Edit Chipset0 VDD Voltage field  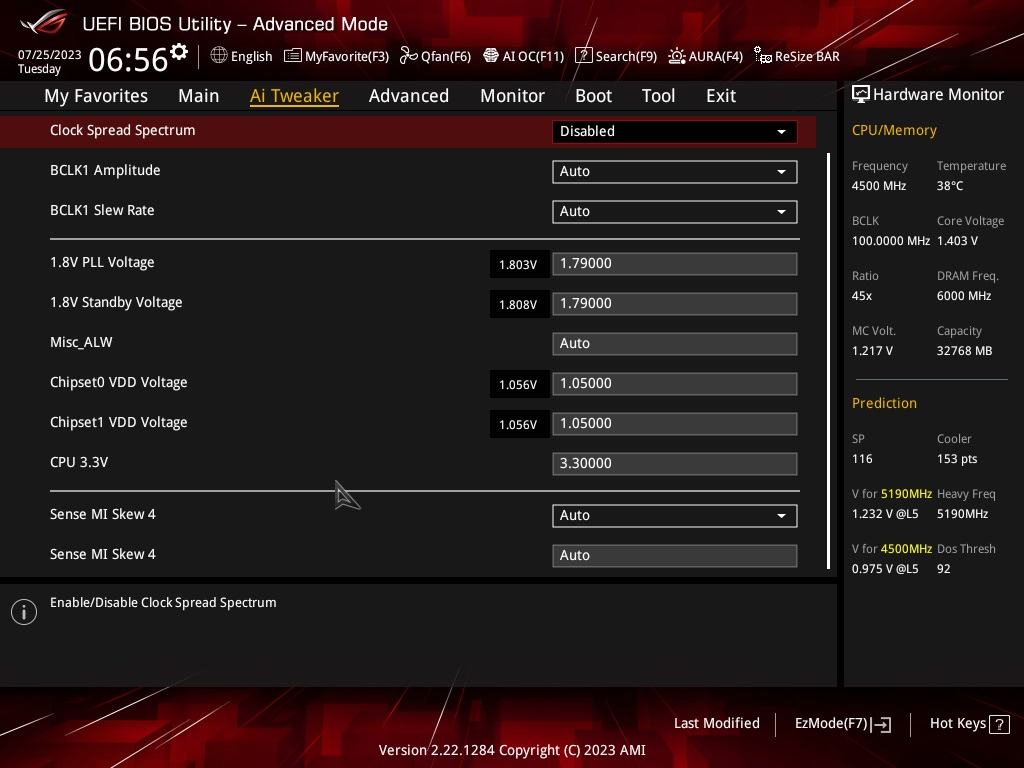pyautogui.click(x=675, y=384)
